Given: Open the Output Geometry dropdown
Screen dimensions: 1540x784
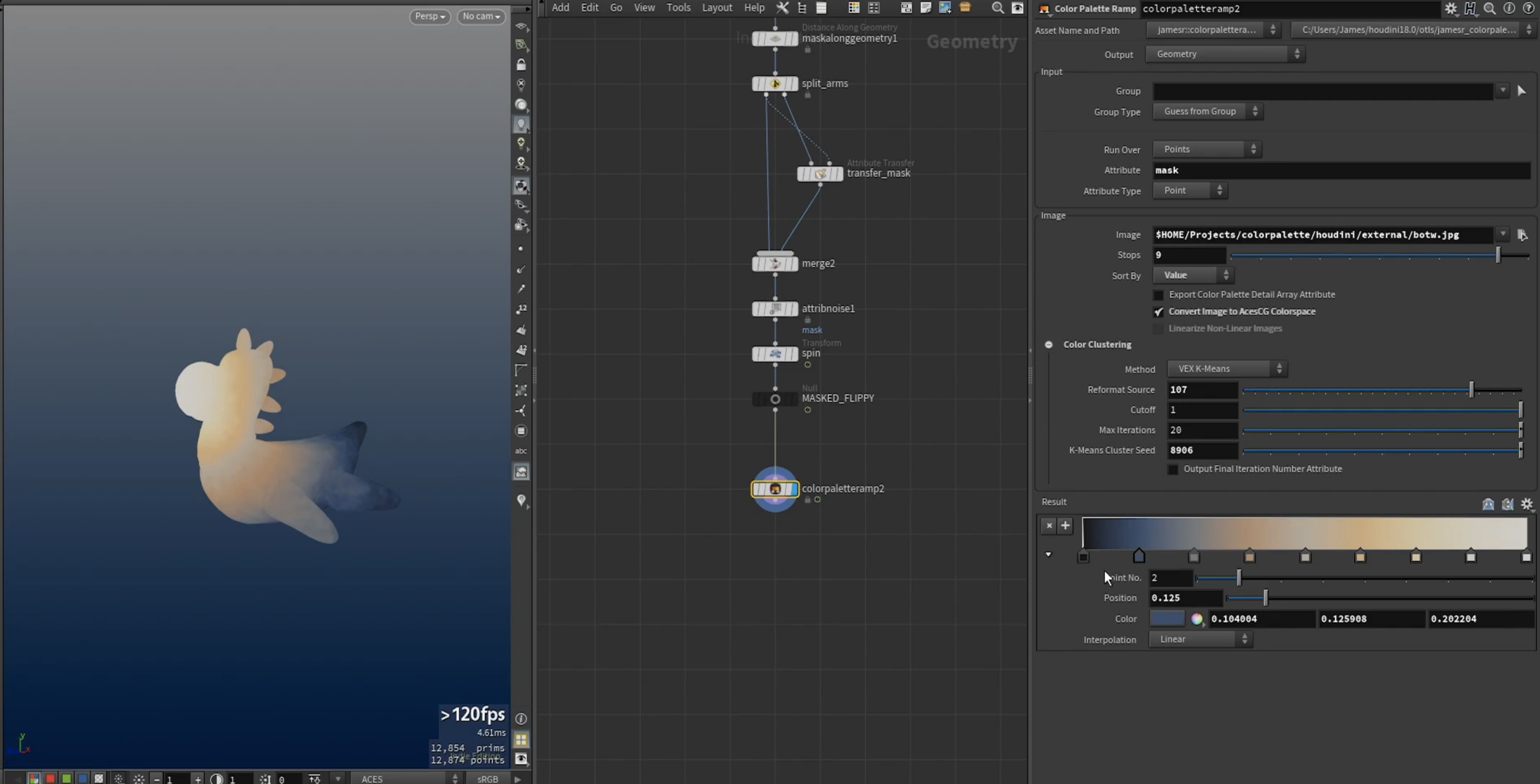Looking at the screenshot, I should (1225, 54).
